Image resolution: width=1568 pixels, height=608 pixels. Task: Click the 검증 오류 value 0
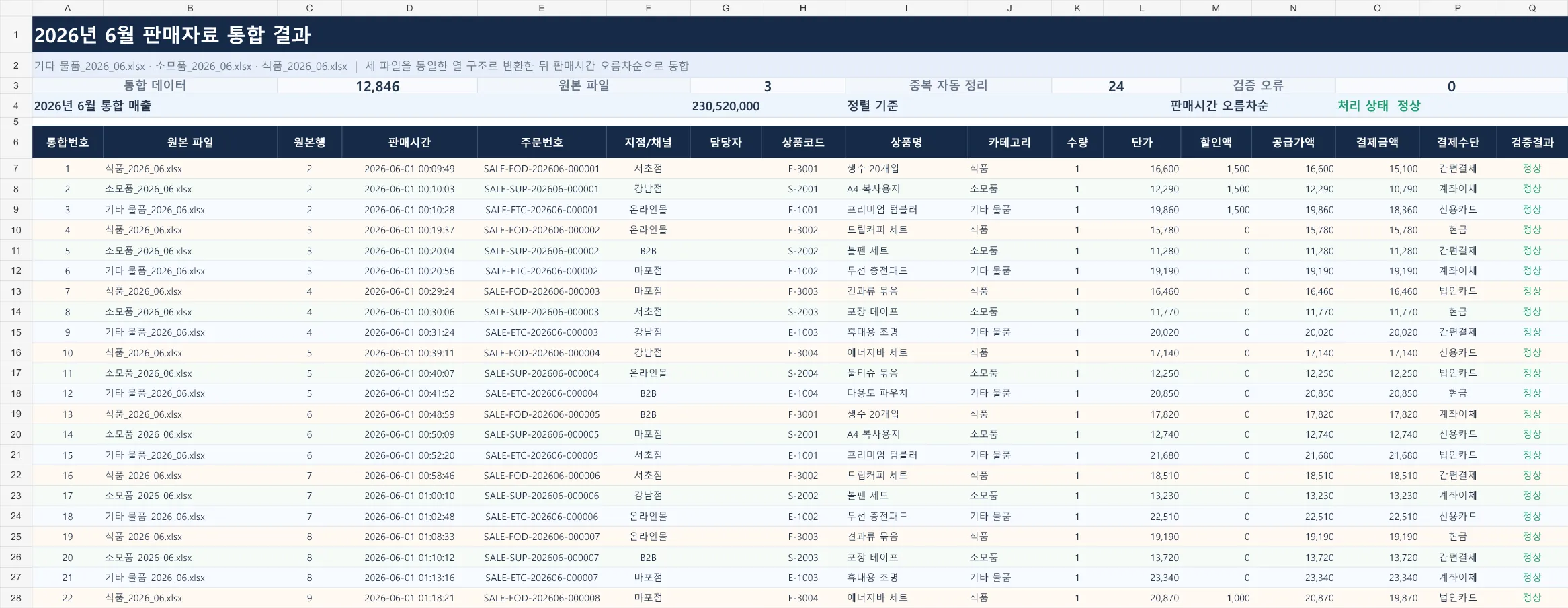coord(1451,86)
